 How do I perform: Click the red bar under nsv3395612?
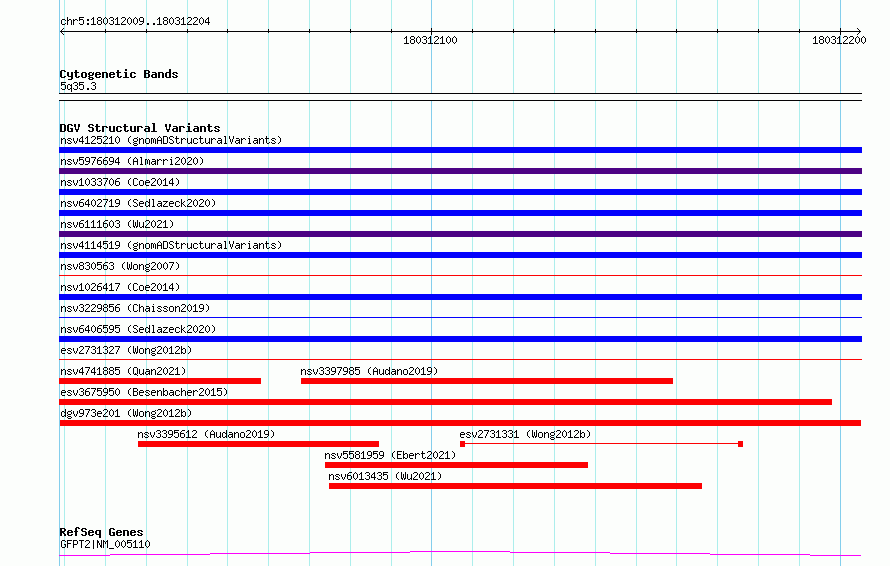pyautogui.click(x=258, y=444)
